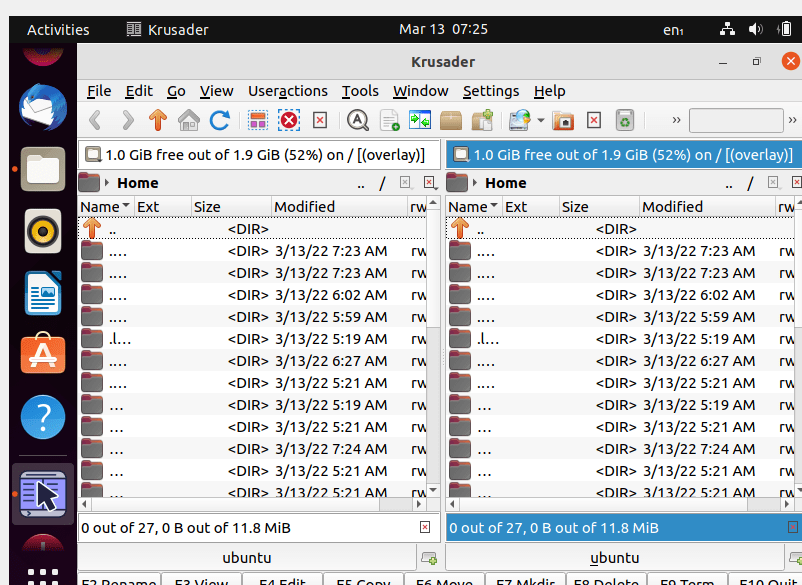Launch Rhythmbox from the dock
The height and width of the screenshot is (585, 802).
coord(43,231)
